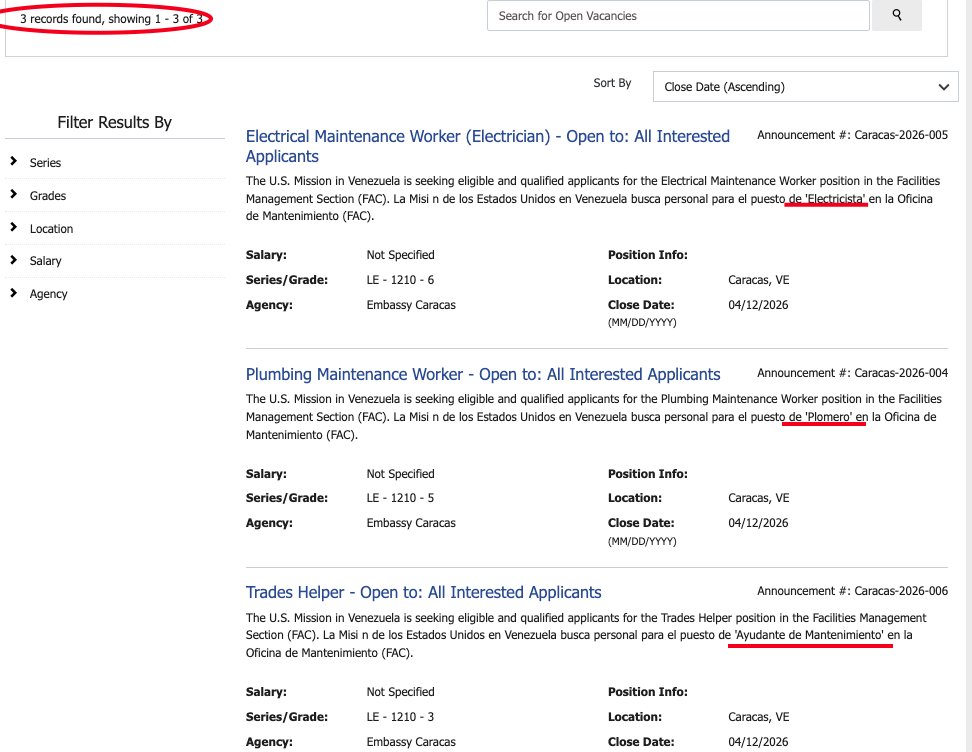Click series/grade value LE - 1210 - 5

point(400,498)
